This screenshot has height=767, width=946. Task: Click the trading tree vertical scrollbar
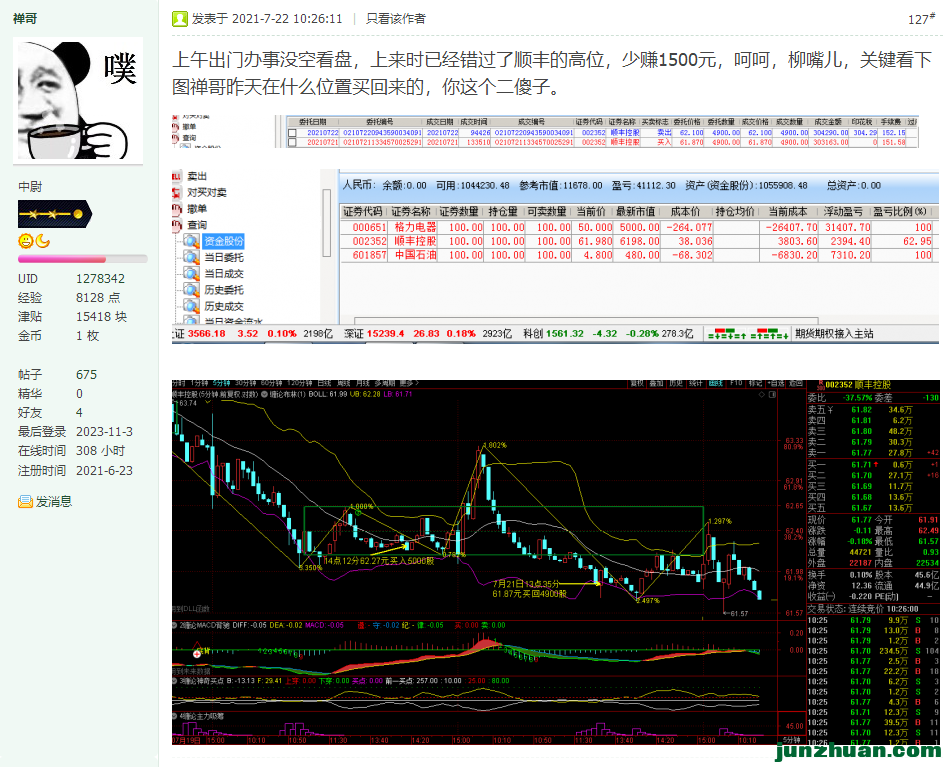tap(327, 223)
